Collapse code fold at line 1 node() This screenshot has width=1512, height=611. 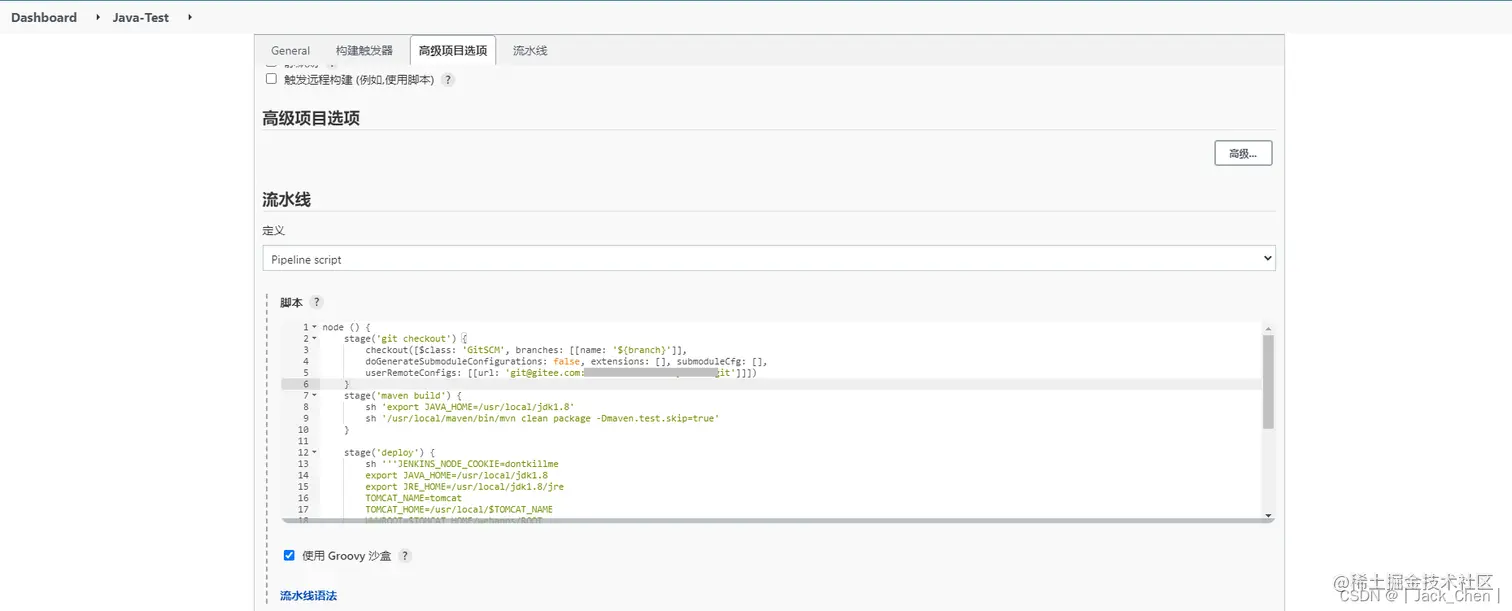click(x=314, y=327)
